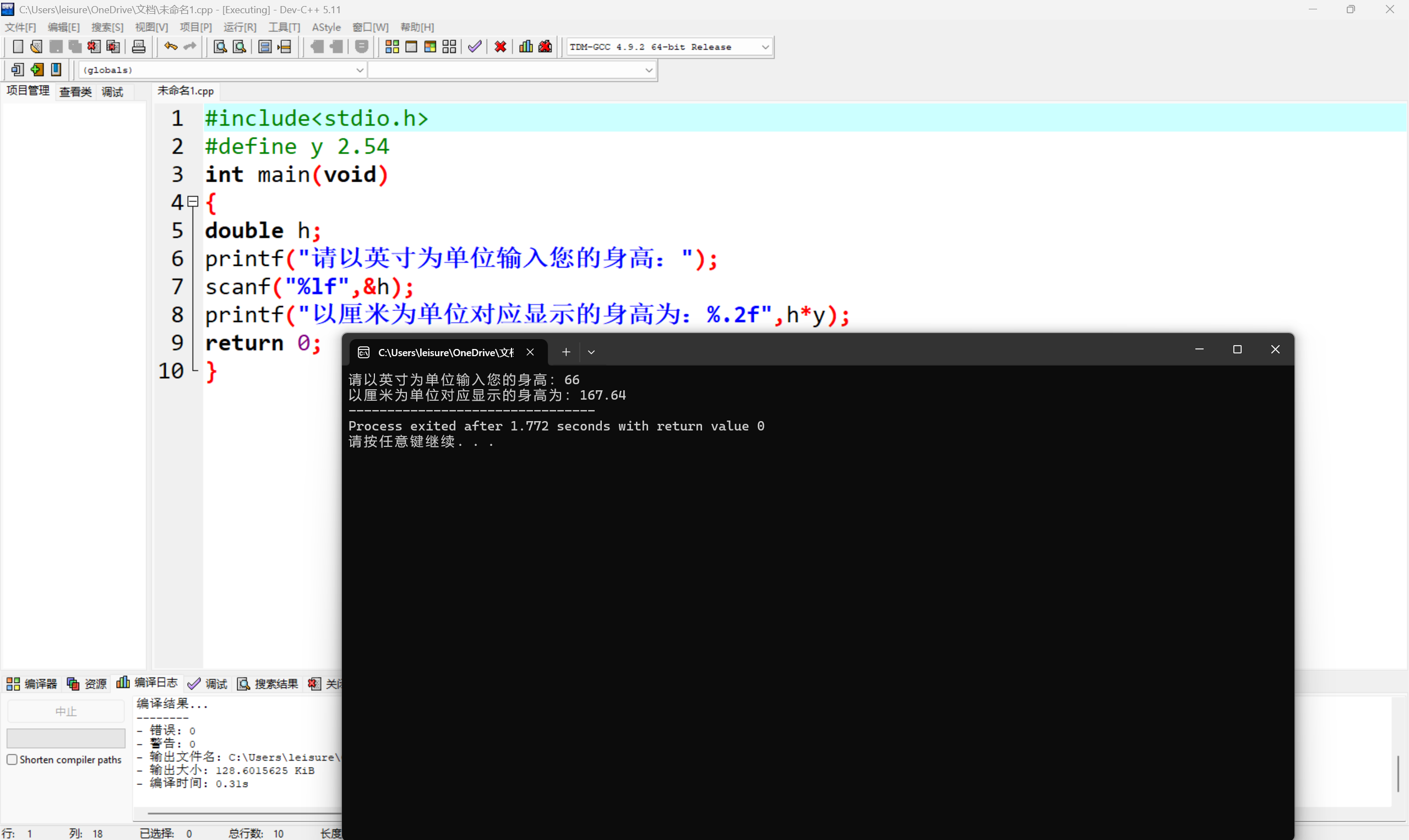
Task: Click the delete profiling information icon
Action: (x=545, y=46)
